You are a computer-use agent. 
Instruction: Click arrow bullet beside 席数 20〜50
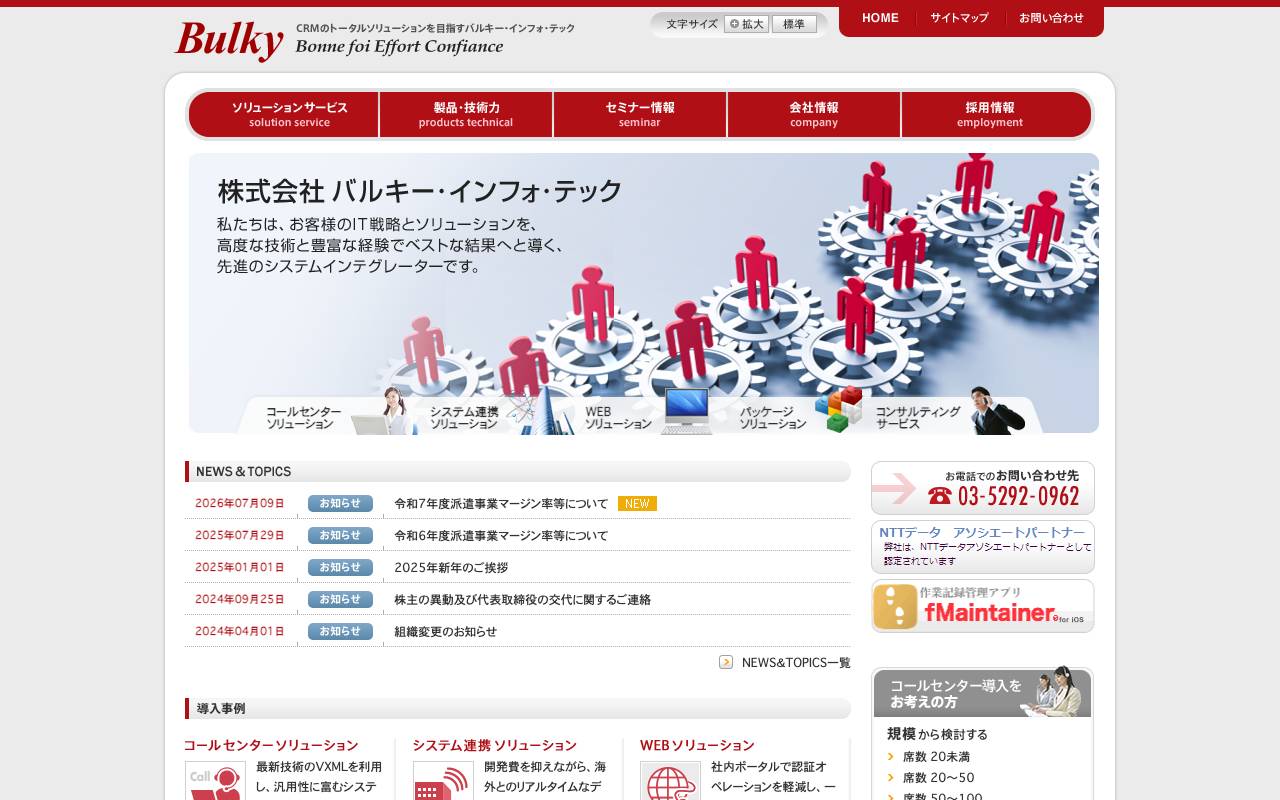pos(891,778)
